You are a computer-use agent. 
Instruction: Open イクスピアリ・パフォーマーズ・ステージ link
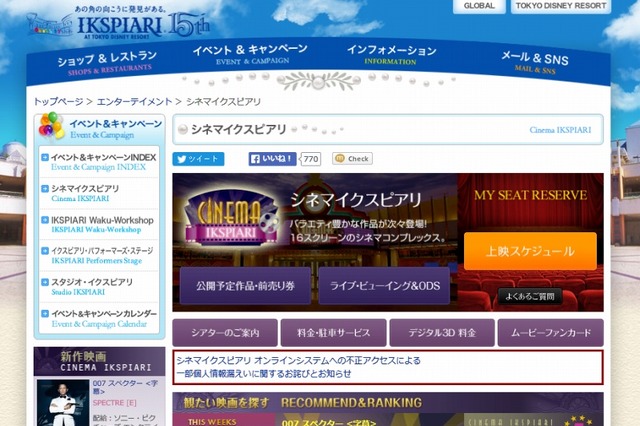click(x=102, y=255)
